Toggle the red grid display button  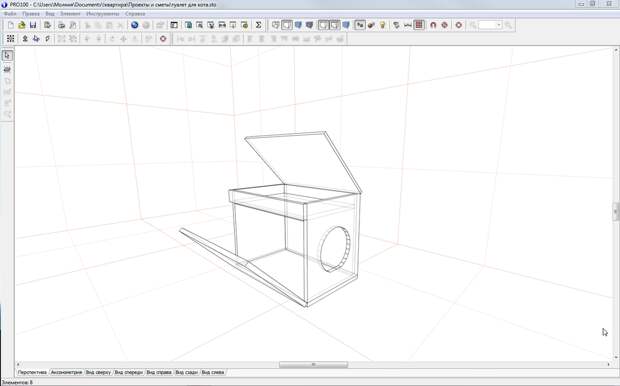click(x=419, y=25)
